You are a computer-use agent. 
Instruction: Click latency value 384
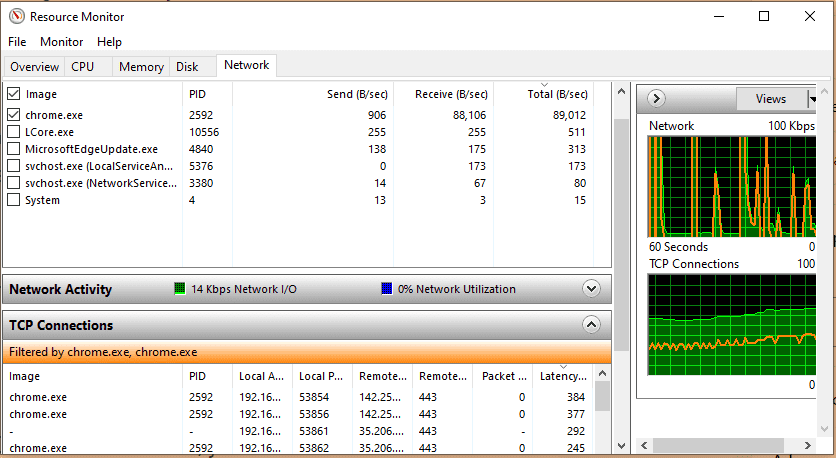(576, 397)
